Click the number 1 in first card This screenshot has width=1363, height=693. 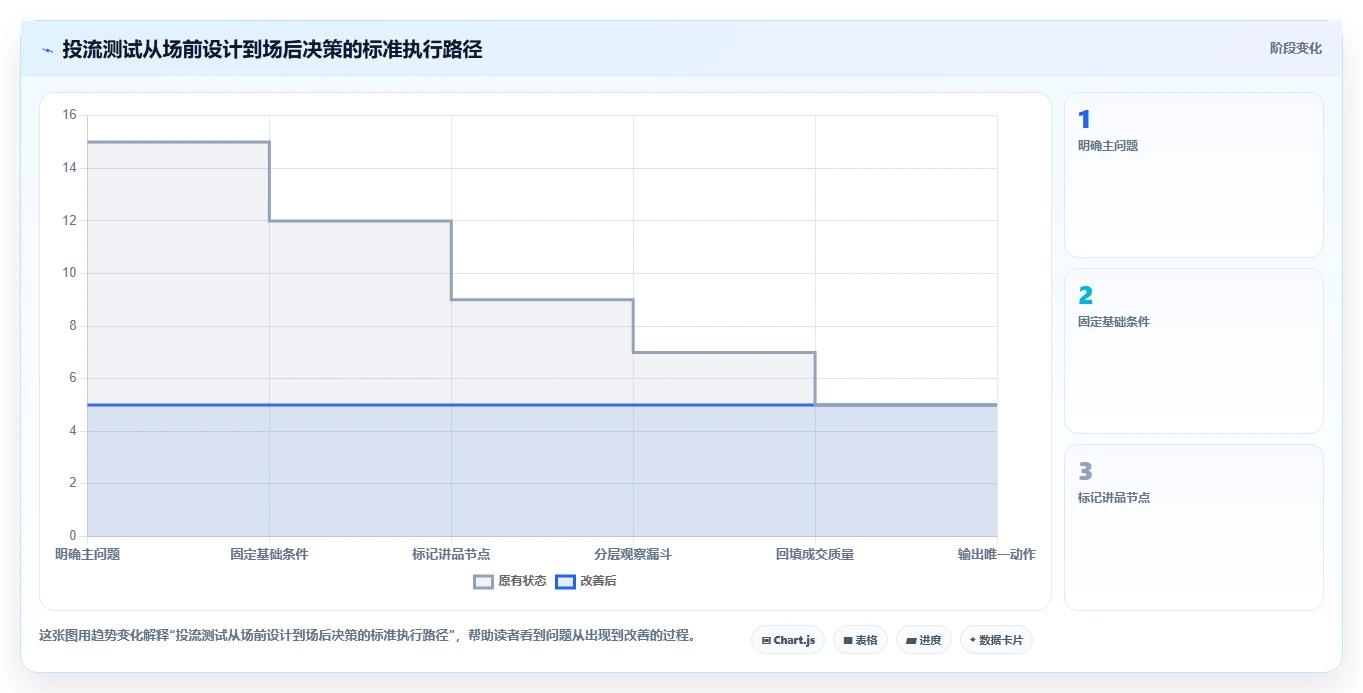point(1084,120)
